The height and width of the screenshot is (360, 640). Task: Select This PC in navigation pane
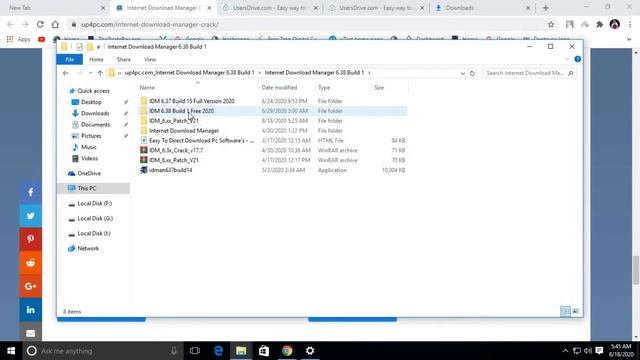click(x=93, y=188)
